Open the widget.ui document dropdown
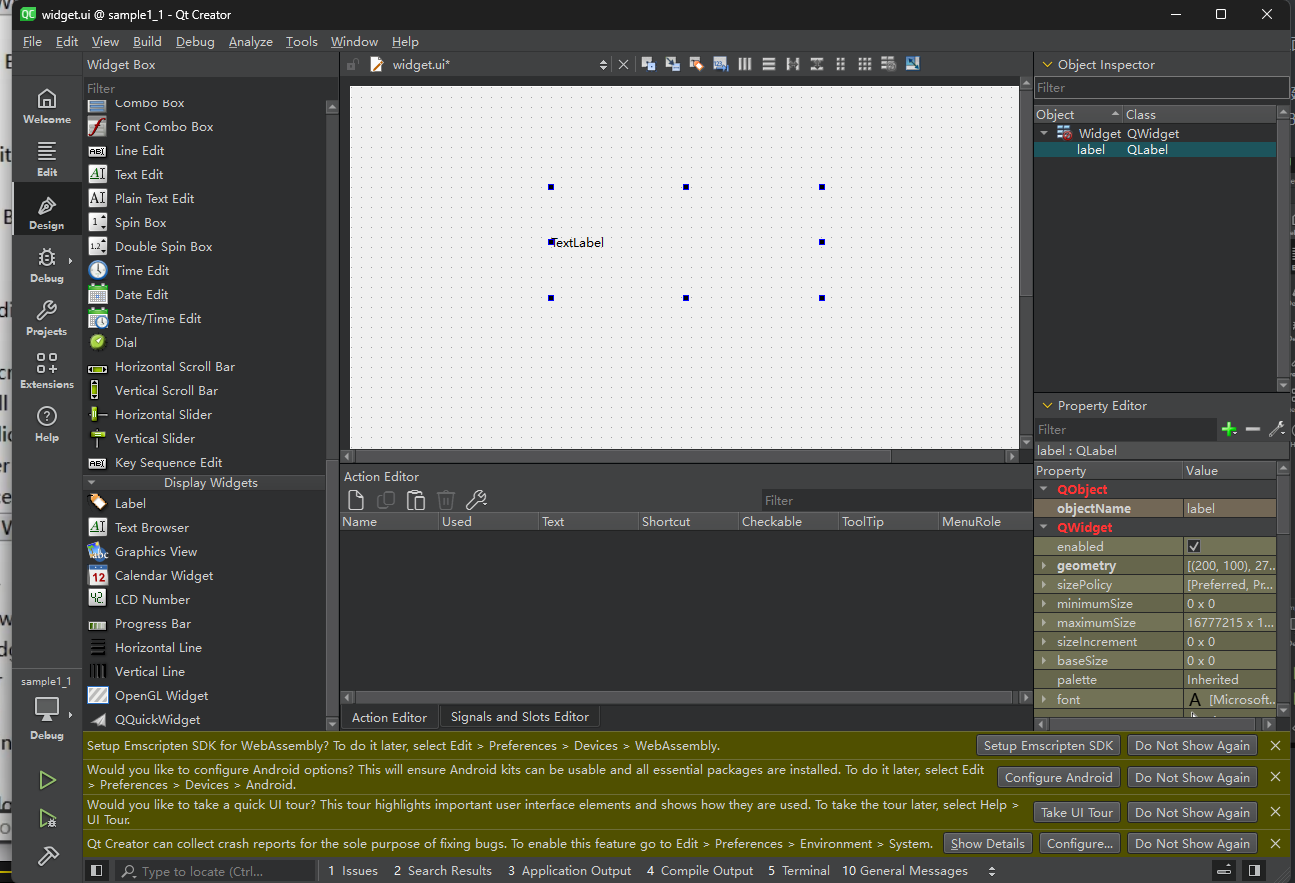 [x=603, y=65]
